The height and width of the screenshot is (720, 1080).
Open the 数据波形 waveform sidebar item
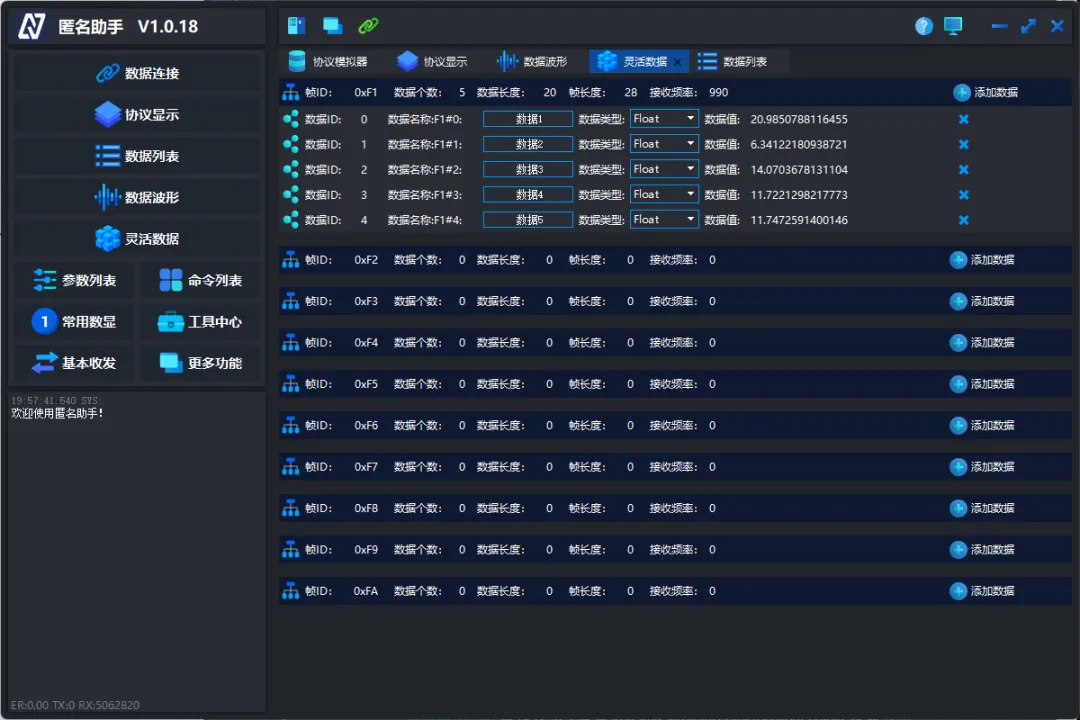coord(137,197)
